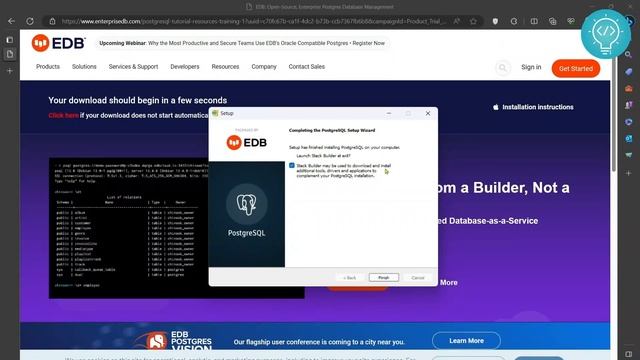Click the Apple icon by Installation instructions
The width and height of the screenshot is (640, 360).
(x=496, y=107)
